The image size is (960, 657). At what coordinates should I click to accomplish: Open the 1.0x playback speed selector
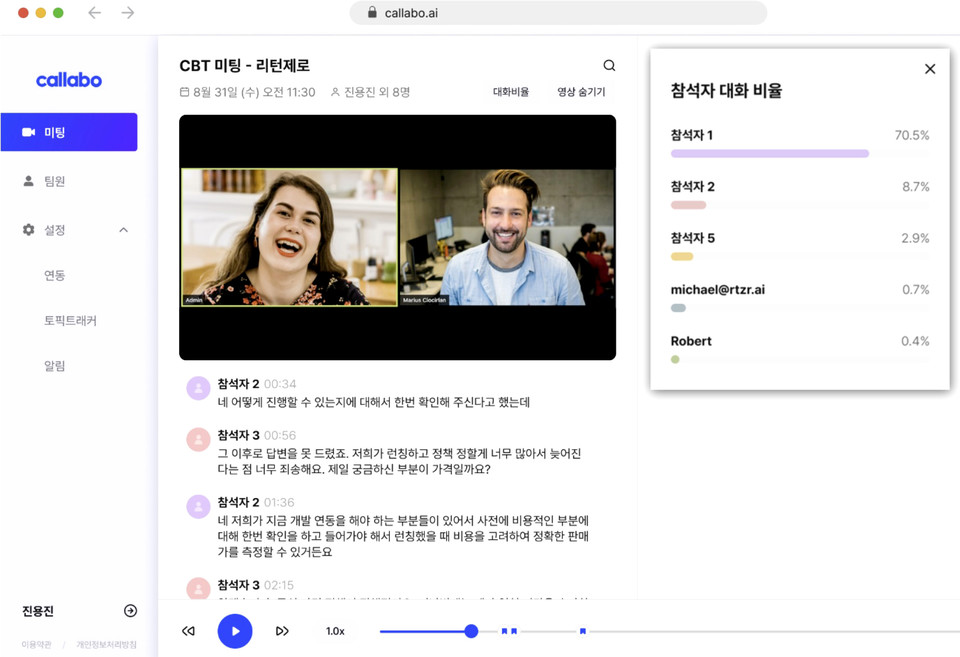pyautogui.click(x=334, y=631)
